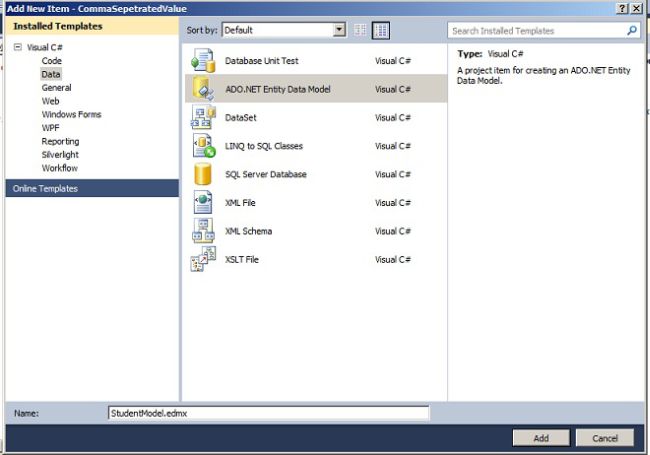Click Visual C# type on XSLT File row
Screen dimensions: 650x455
click(x=393, y=259)
